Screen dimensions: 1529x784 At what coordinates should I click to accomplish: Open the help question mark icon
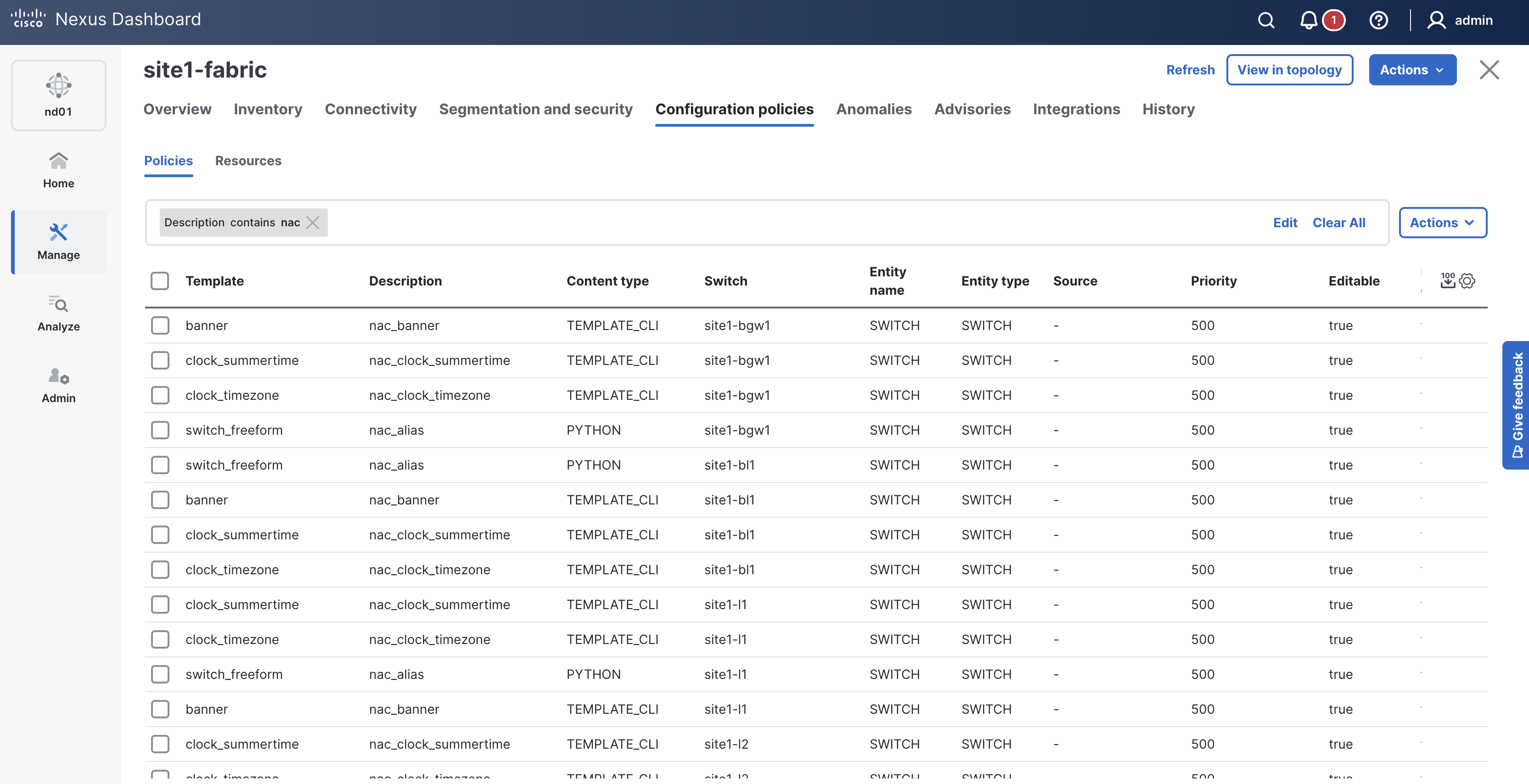(x=1378, y=20)
